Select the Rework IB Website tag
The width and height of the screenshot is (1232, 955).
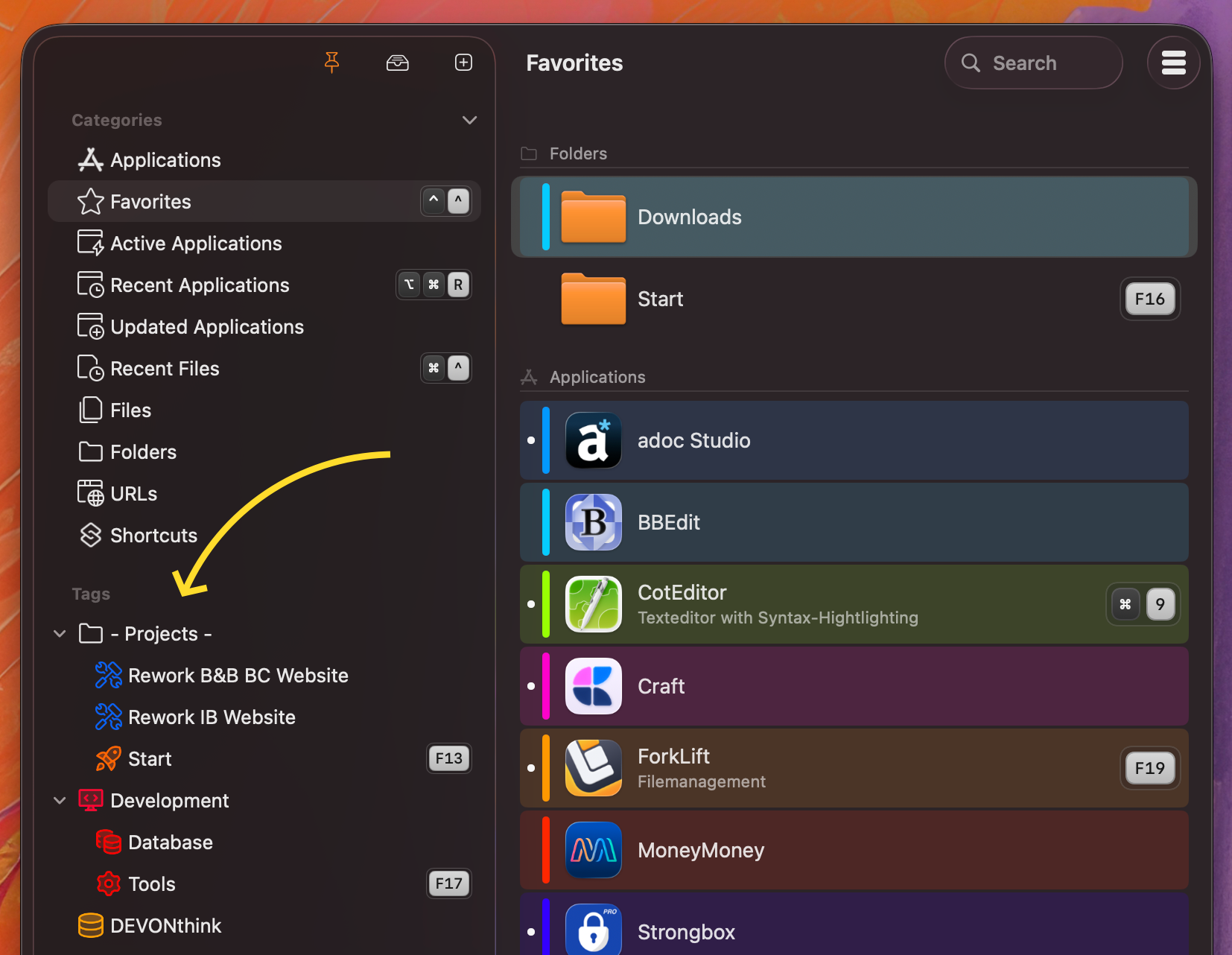(212, 717)
